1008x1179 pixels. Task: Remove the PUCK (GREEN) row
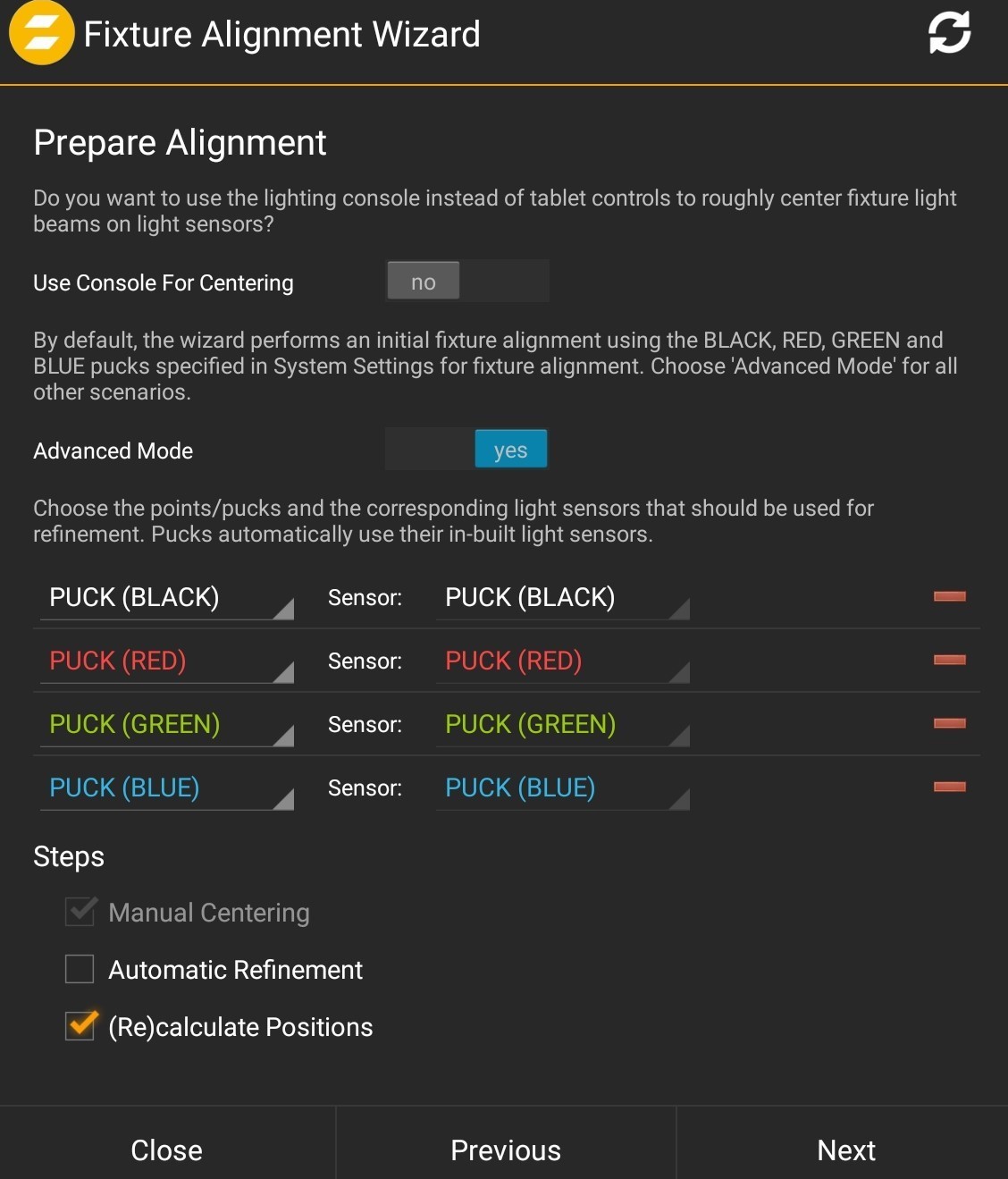[x=949, y=723]
